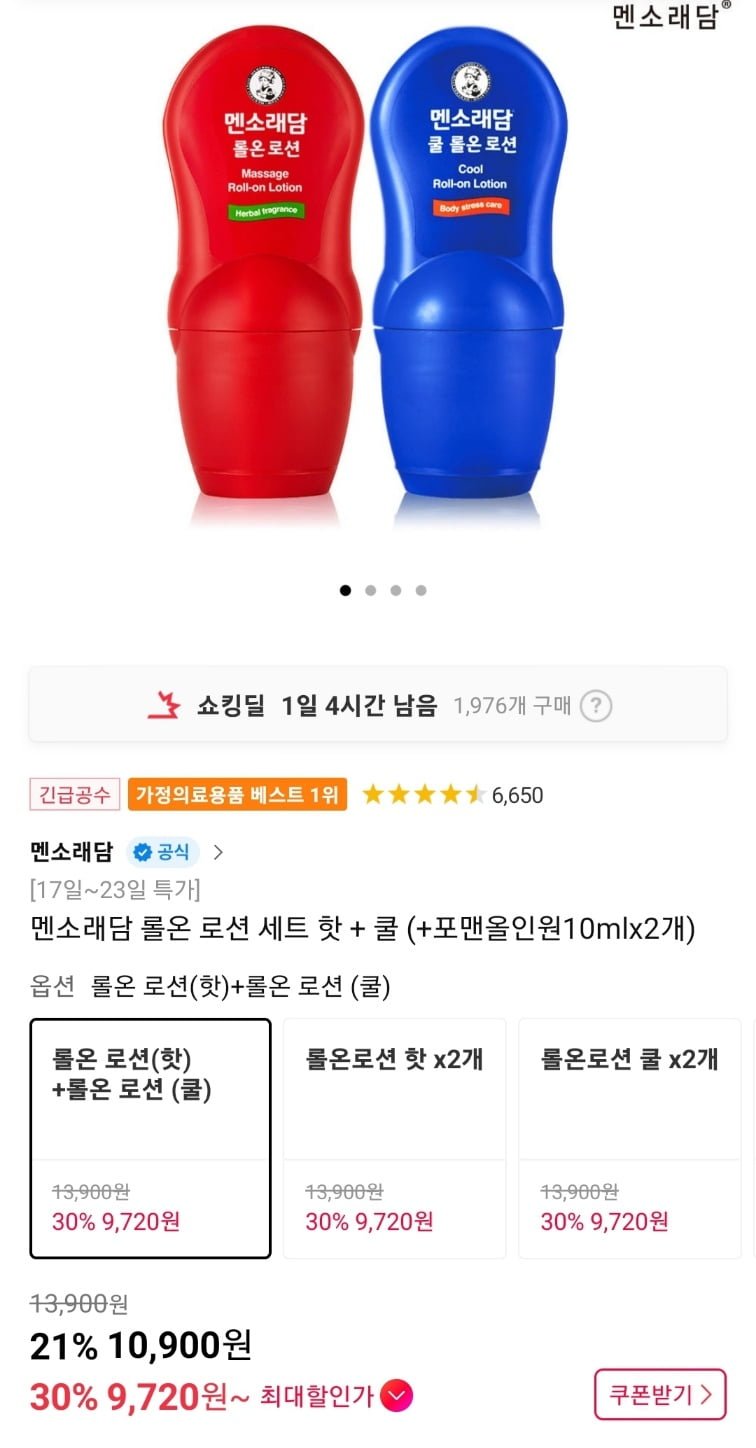Tap the 쿠폰받기 coupon button
Screen dimensions: 756x1448
coord(660,1394)
